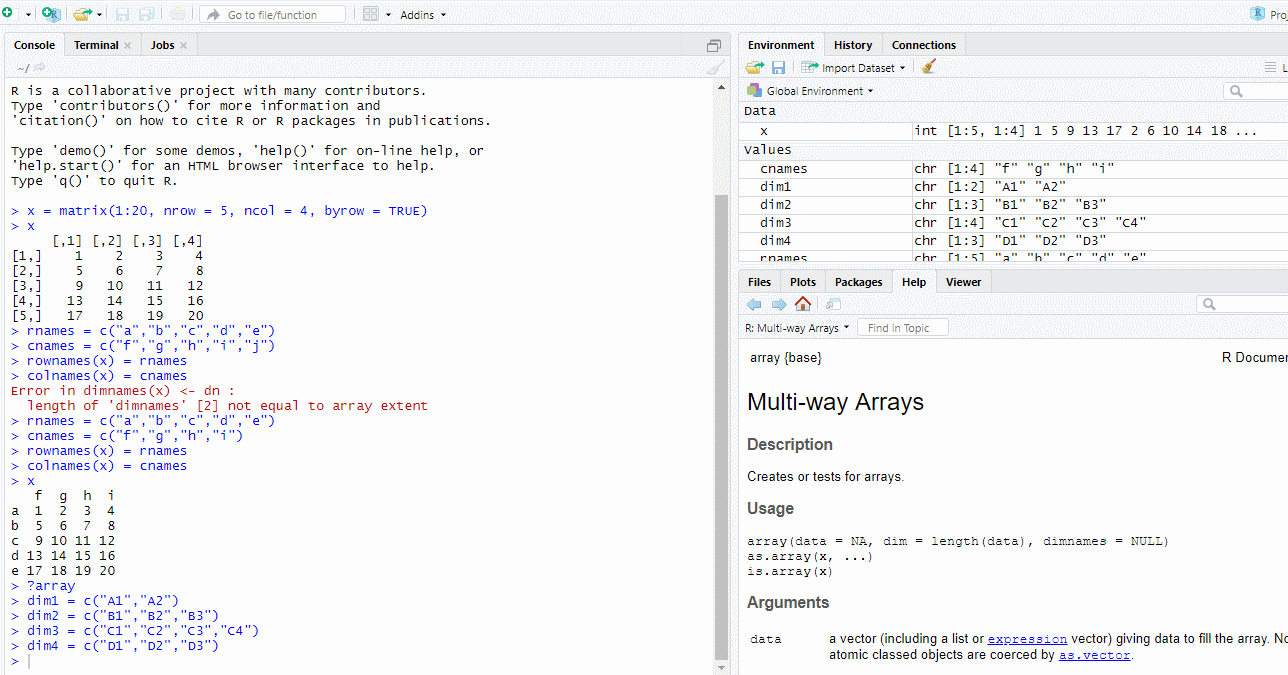Open the as.vector help link
The image size is (1288, 675).
1095,655
